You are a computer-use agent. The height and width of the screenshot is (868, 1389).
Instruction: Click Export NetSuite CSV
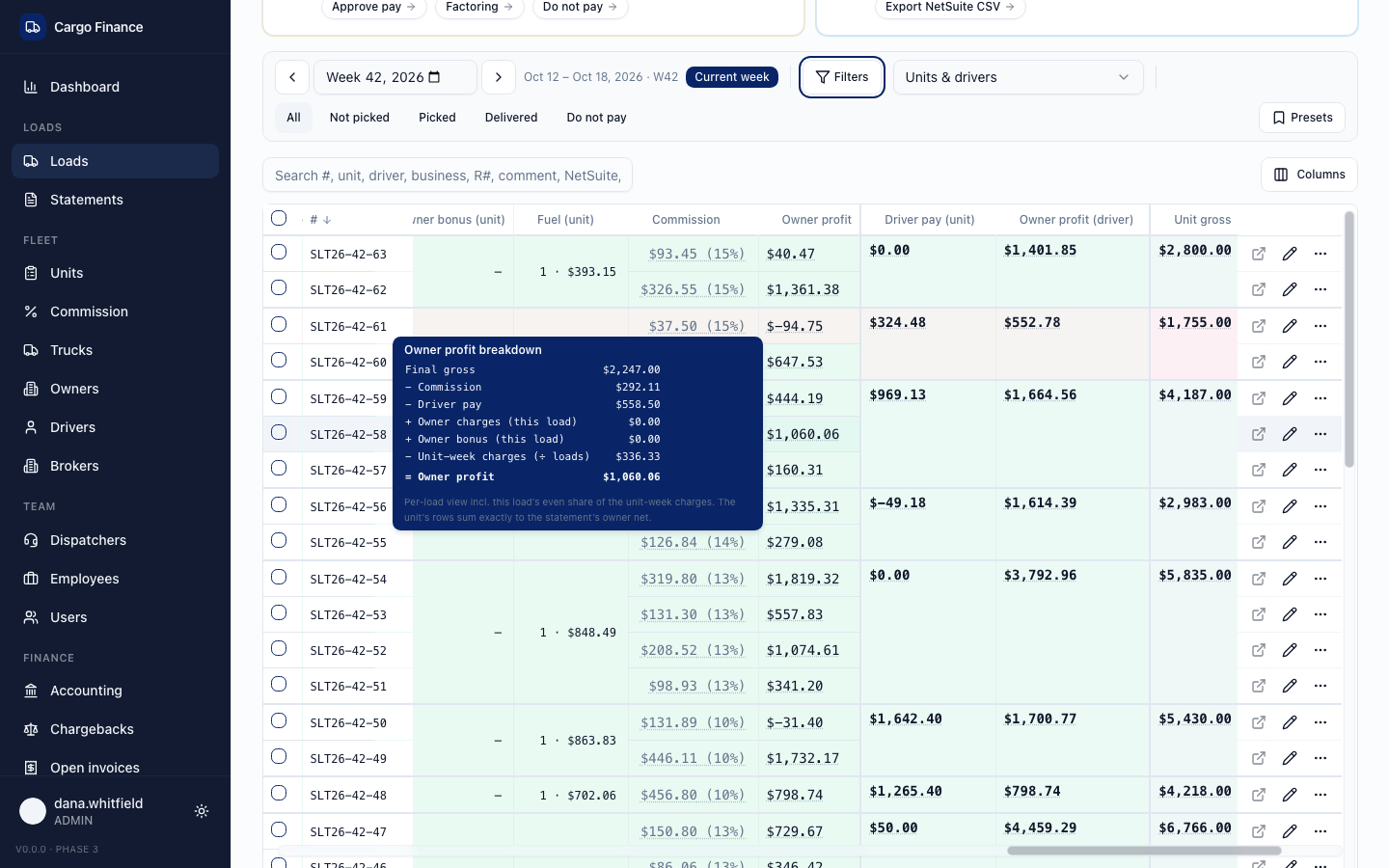(950, 8)
